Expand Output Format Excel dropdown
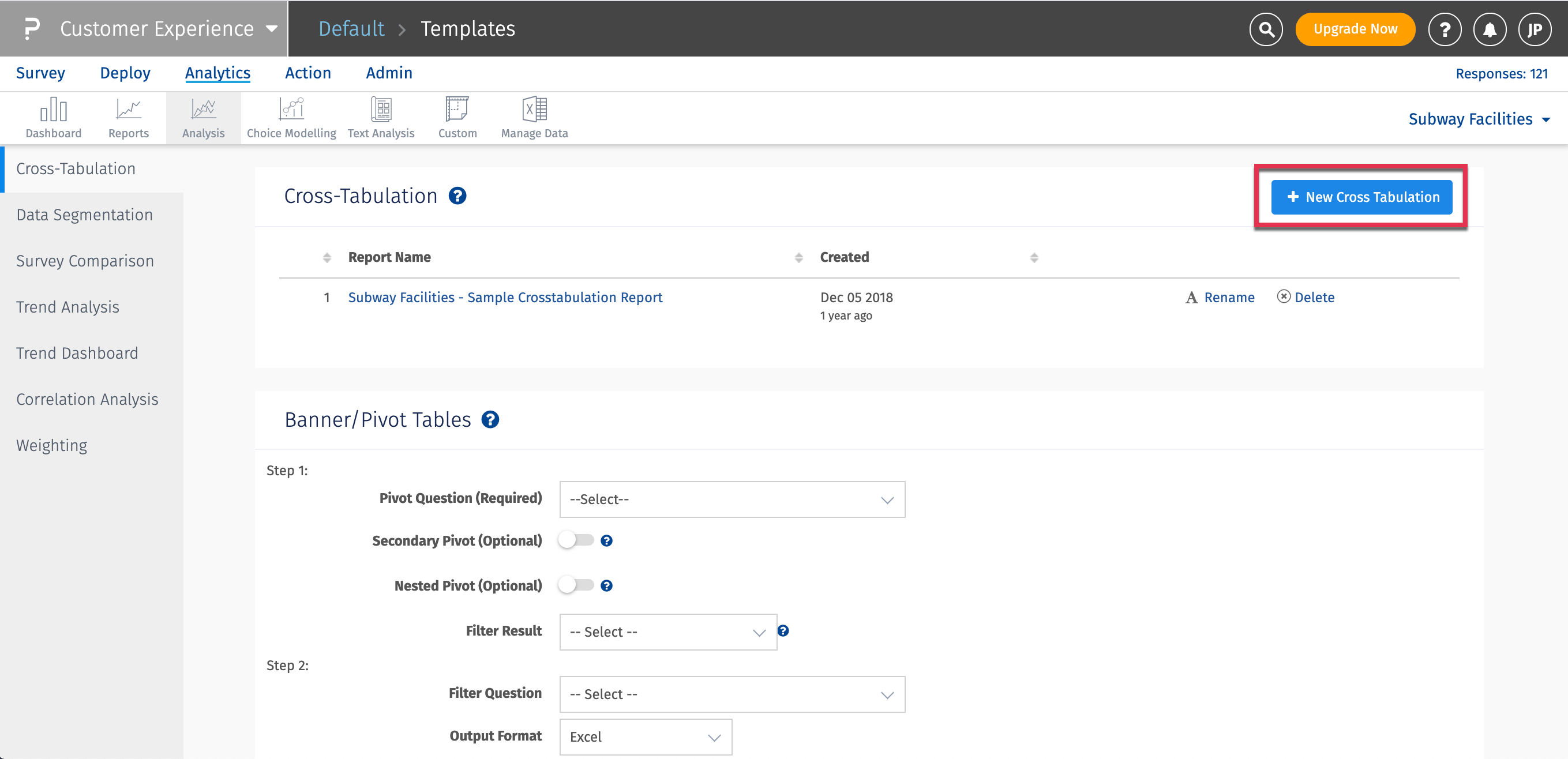 pos(645,737)
